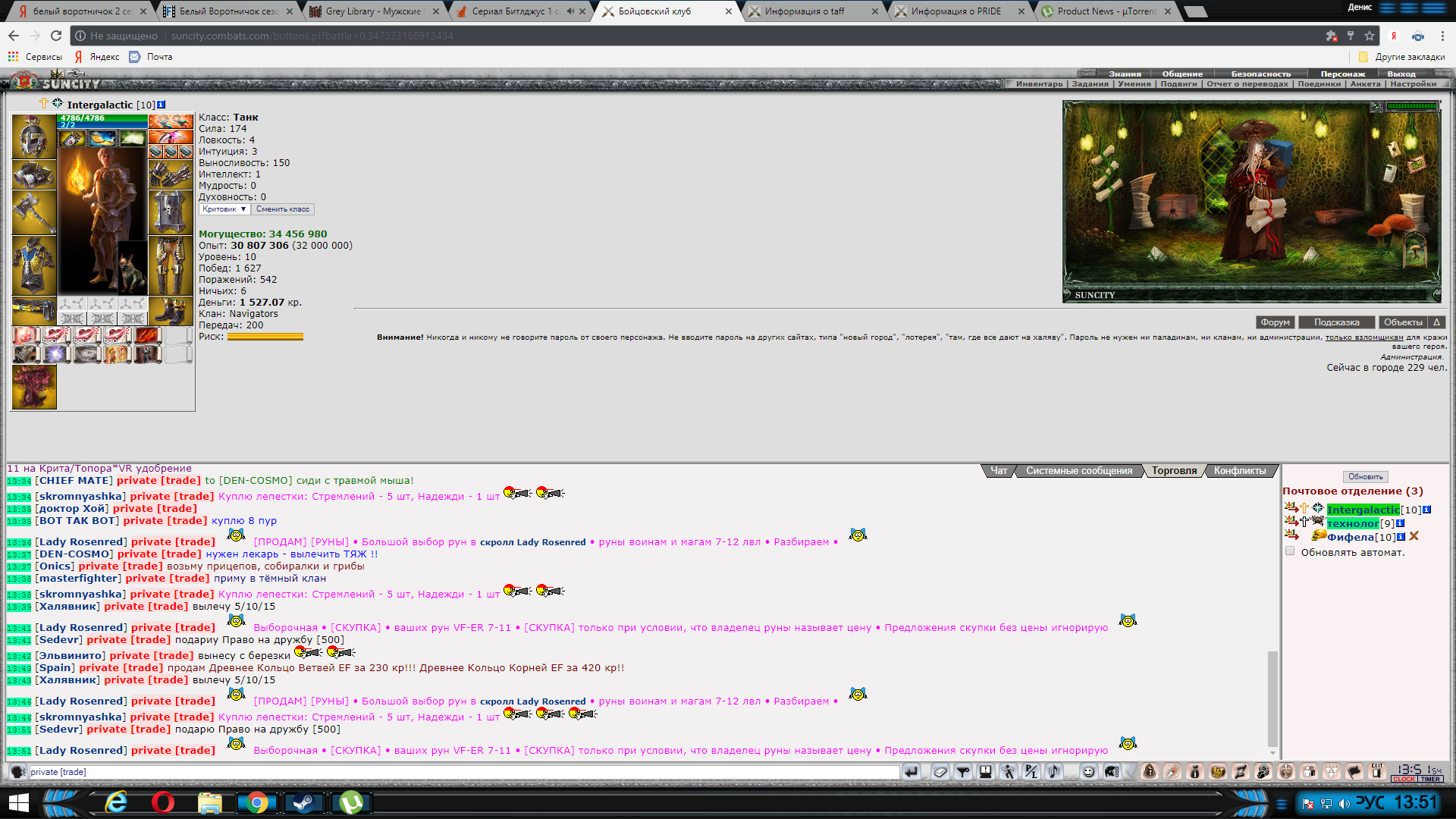Click the boots equipment slot
This screenshot has height=819, width=1456.
(171, 311)
